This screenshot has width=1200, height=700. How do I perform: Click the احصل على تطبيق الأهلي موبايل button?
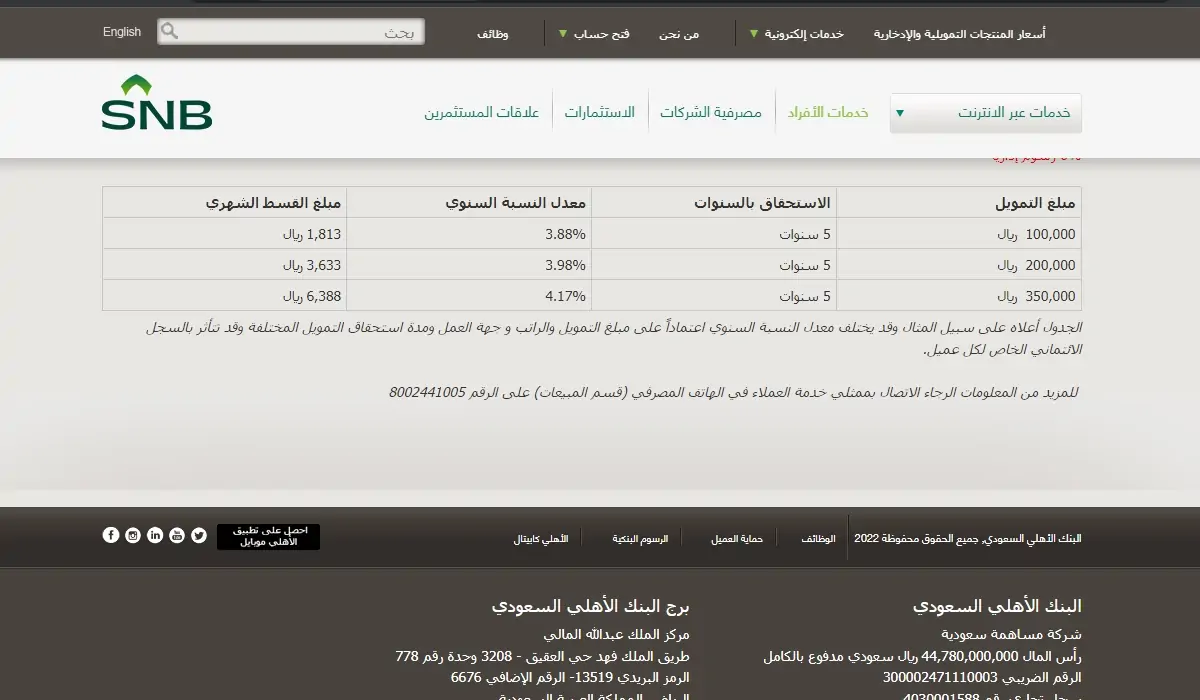point(269,537)
